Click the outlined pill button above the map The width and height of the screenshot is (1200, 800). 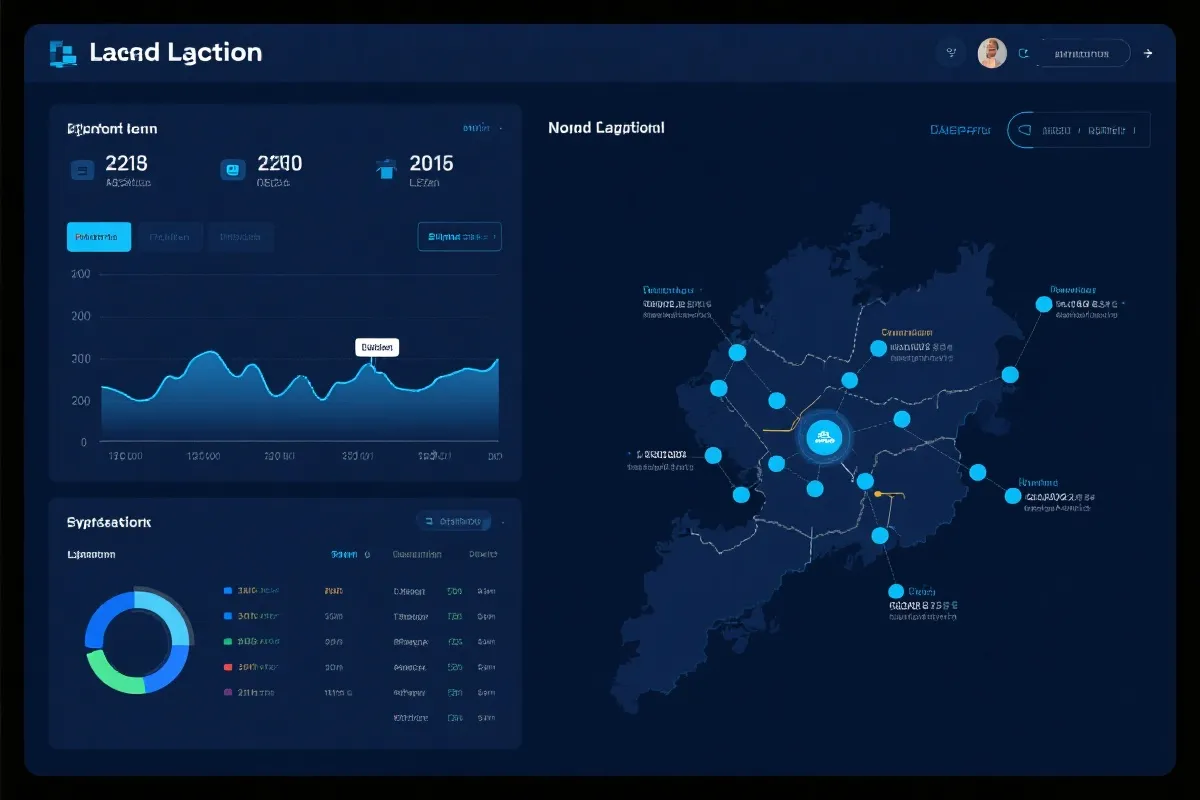[1078, 130]
